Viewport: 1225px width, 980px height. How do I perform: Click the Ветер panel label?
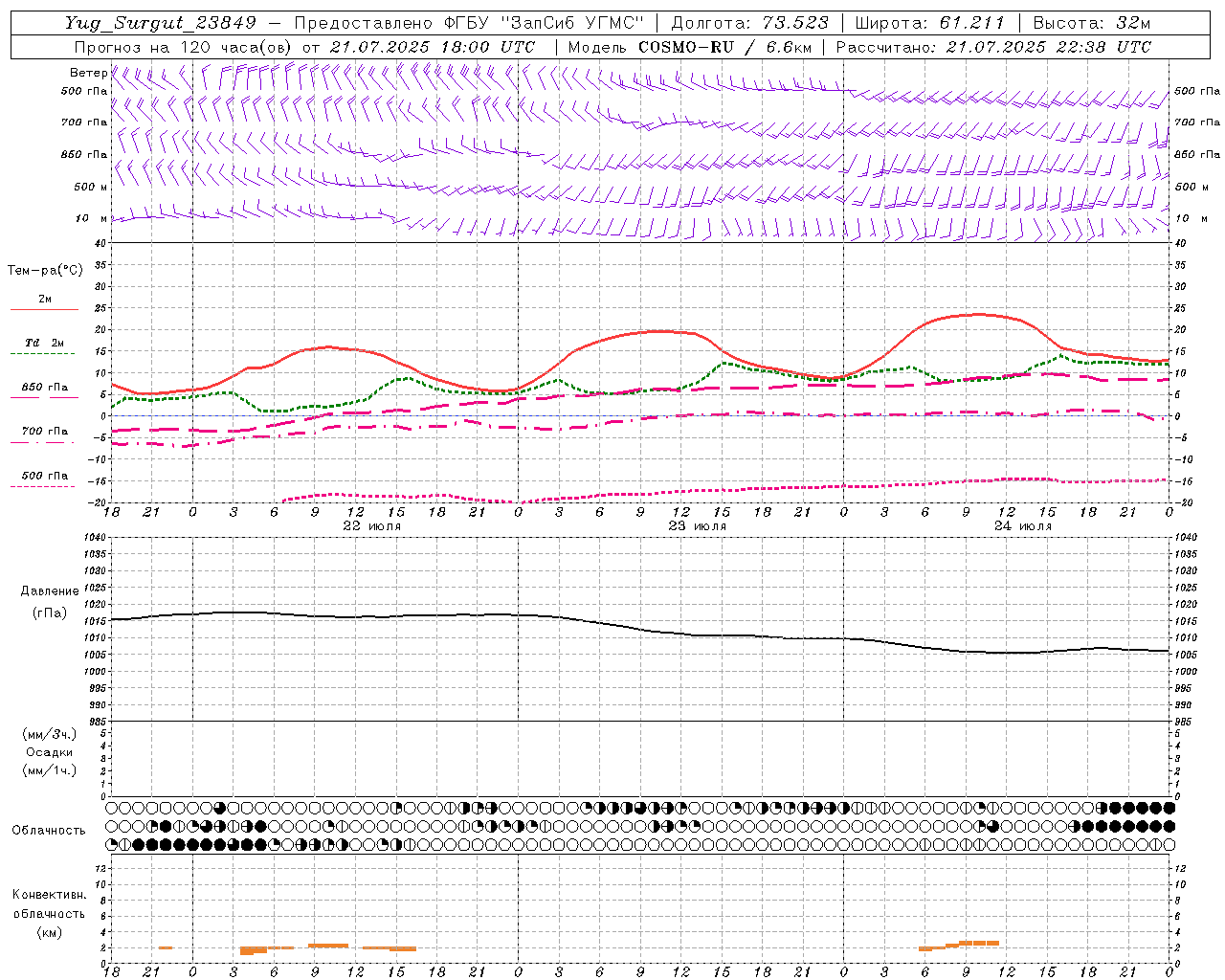tap(88, 73)
